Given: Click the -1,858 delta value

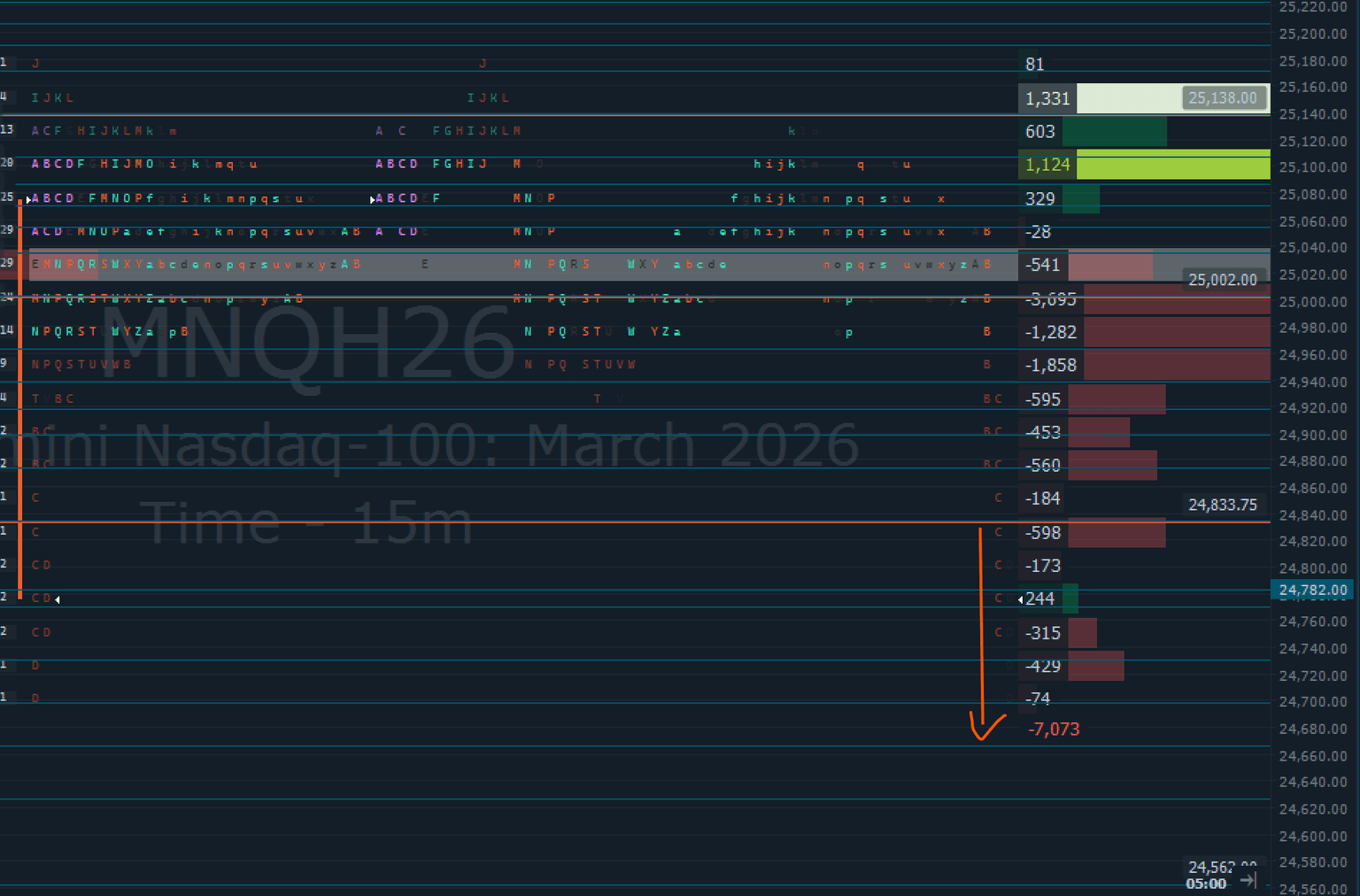Looking at the screenshot, I should click(1050, 365).
